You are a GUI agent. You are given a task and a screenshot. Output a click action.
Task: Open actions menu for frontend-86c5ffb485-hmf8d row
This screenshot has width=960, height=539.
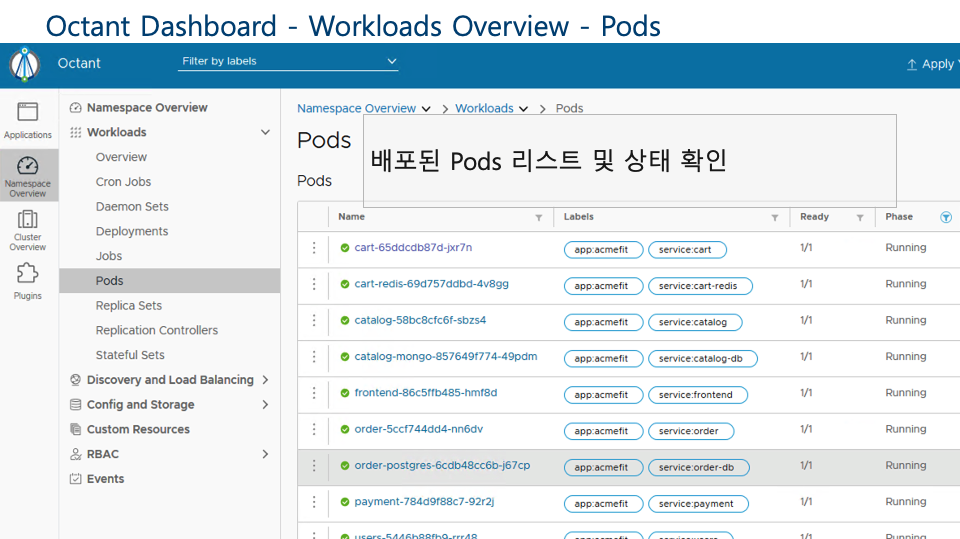pyautogui.click(x=314, y=393)
